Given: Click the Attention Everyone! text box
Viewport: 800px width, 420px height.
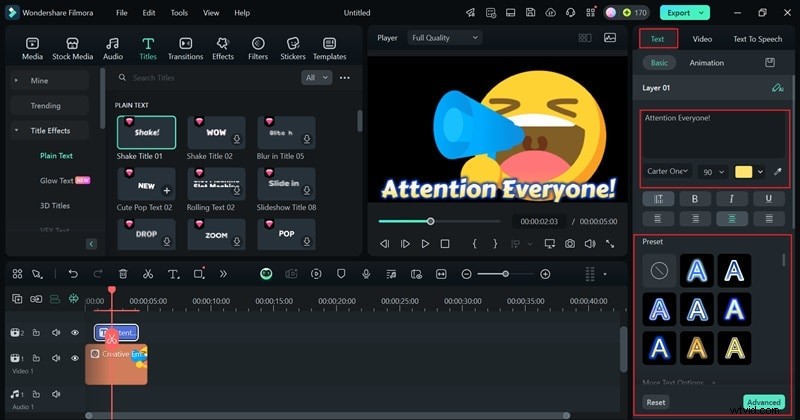Looking at the screenshot, I should pos(713,135).
